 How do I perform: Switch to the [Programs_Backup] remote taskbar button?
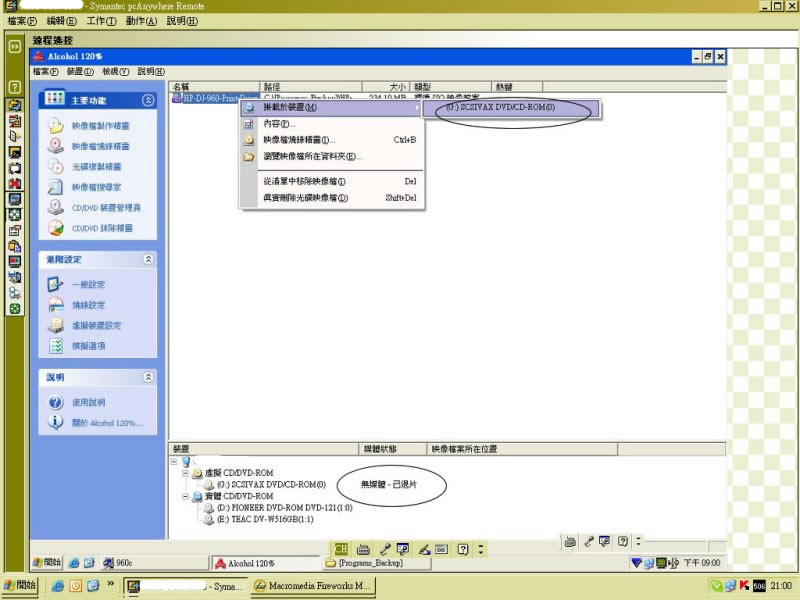377,563
